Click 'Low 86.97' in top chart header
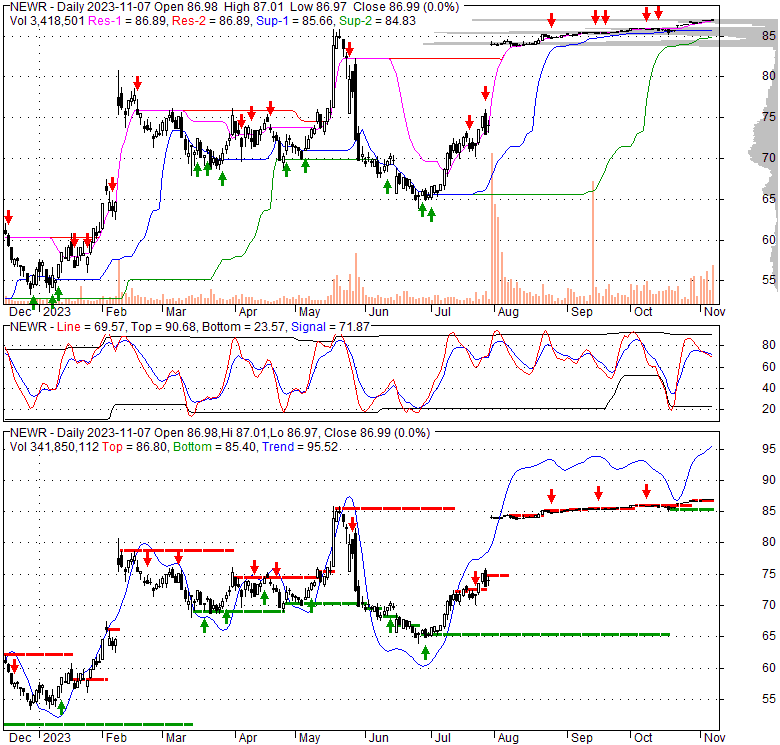This screenshot has width=780, height=745. (x=317, y=7)
